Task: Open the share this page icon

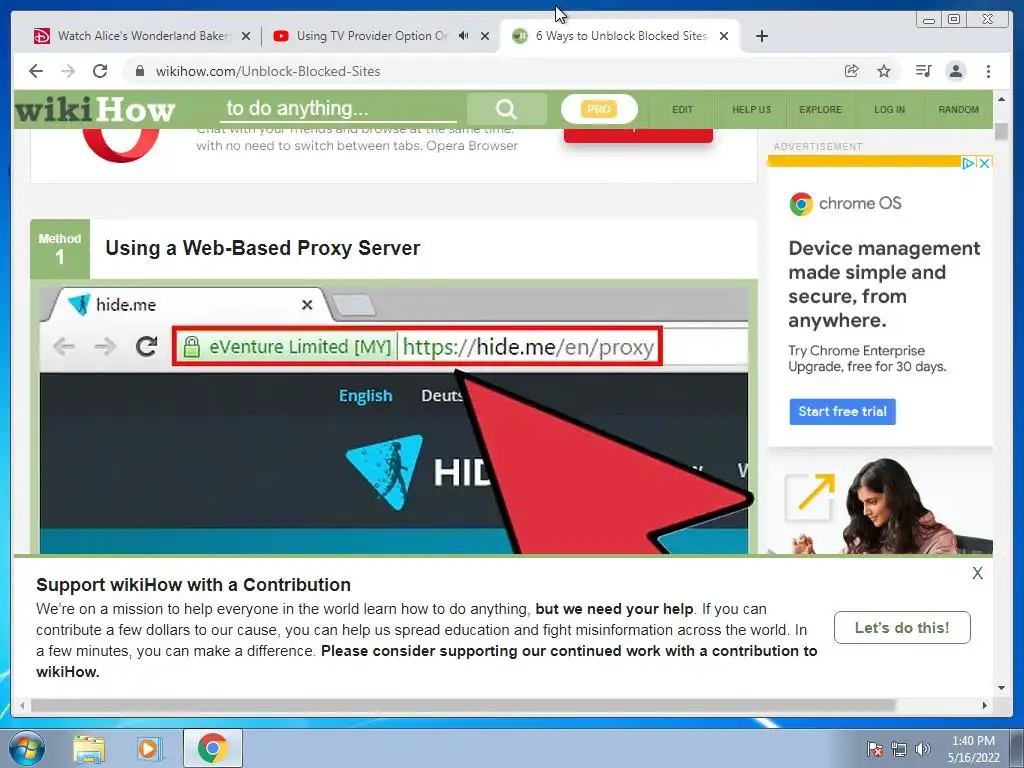Action: pyautogui.click(x=852, y=71)
